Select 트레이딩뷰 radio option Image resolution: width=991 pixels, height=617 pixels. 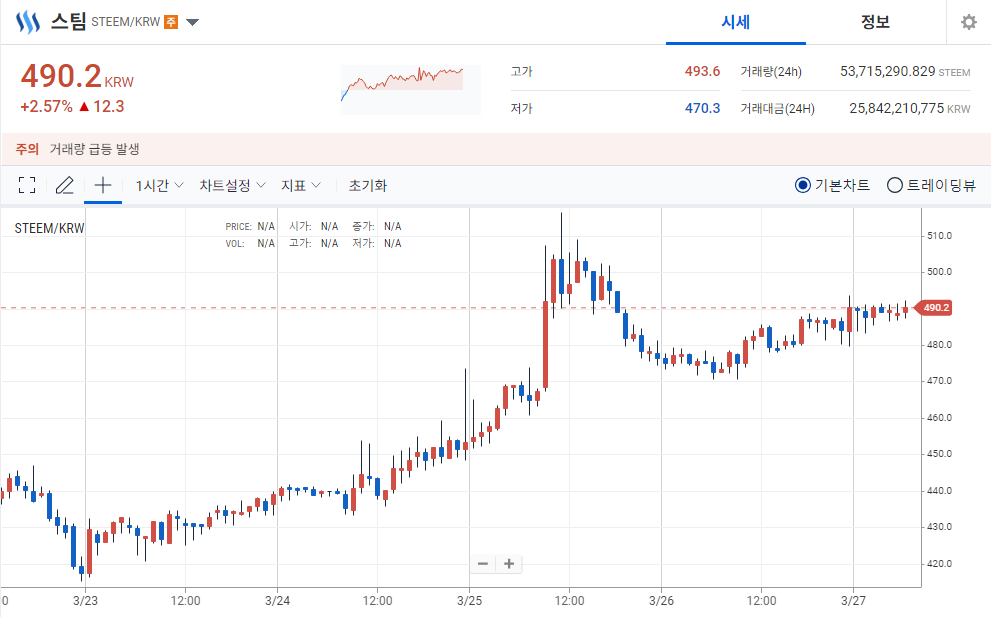click(x=932, y=185)
